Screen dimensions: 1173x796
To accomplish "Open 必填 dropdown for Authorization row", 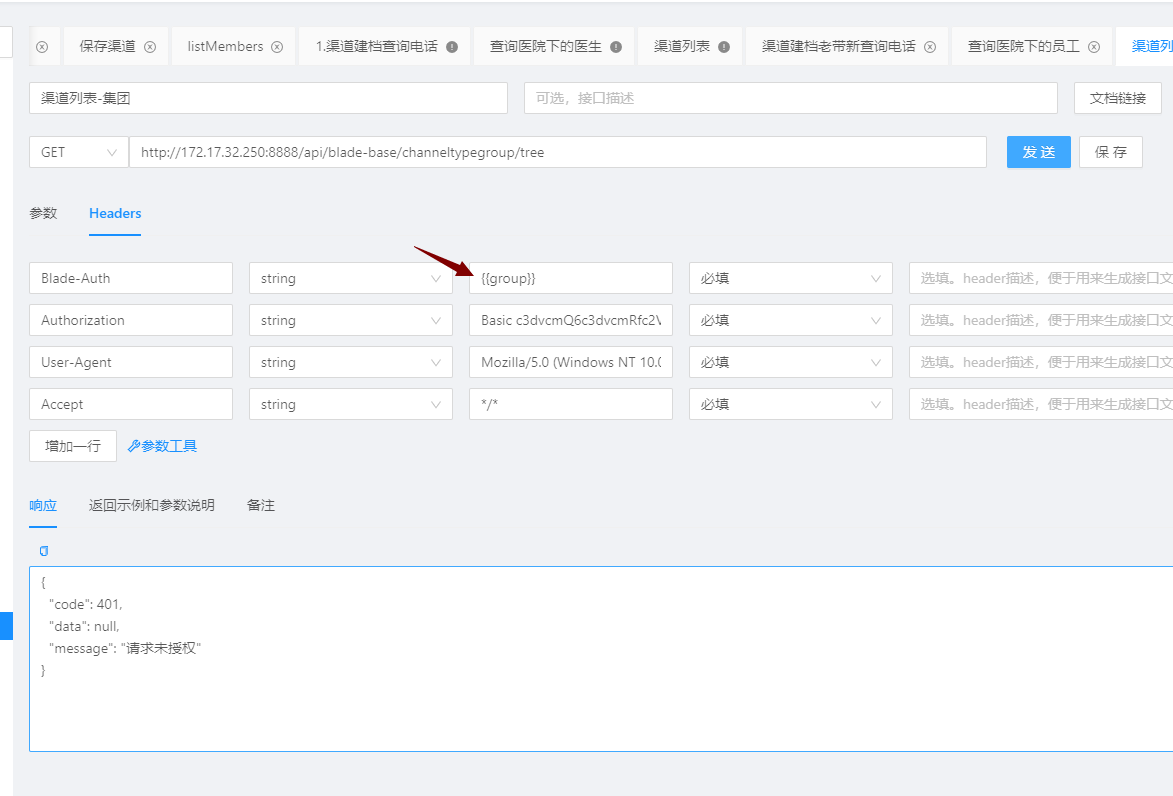I will click(x=791, y=320).
